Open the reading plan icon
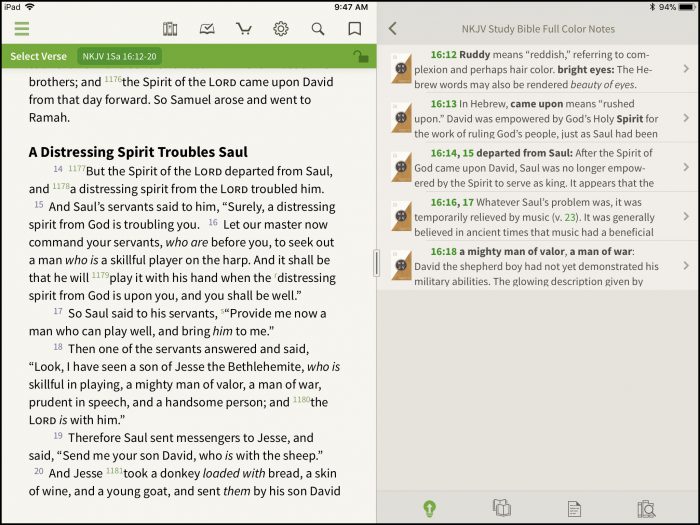 coord(207,29)
